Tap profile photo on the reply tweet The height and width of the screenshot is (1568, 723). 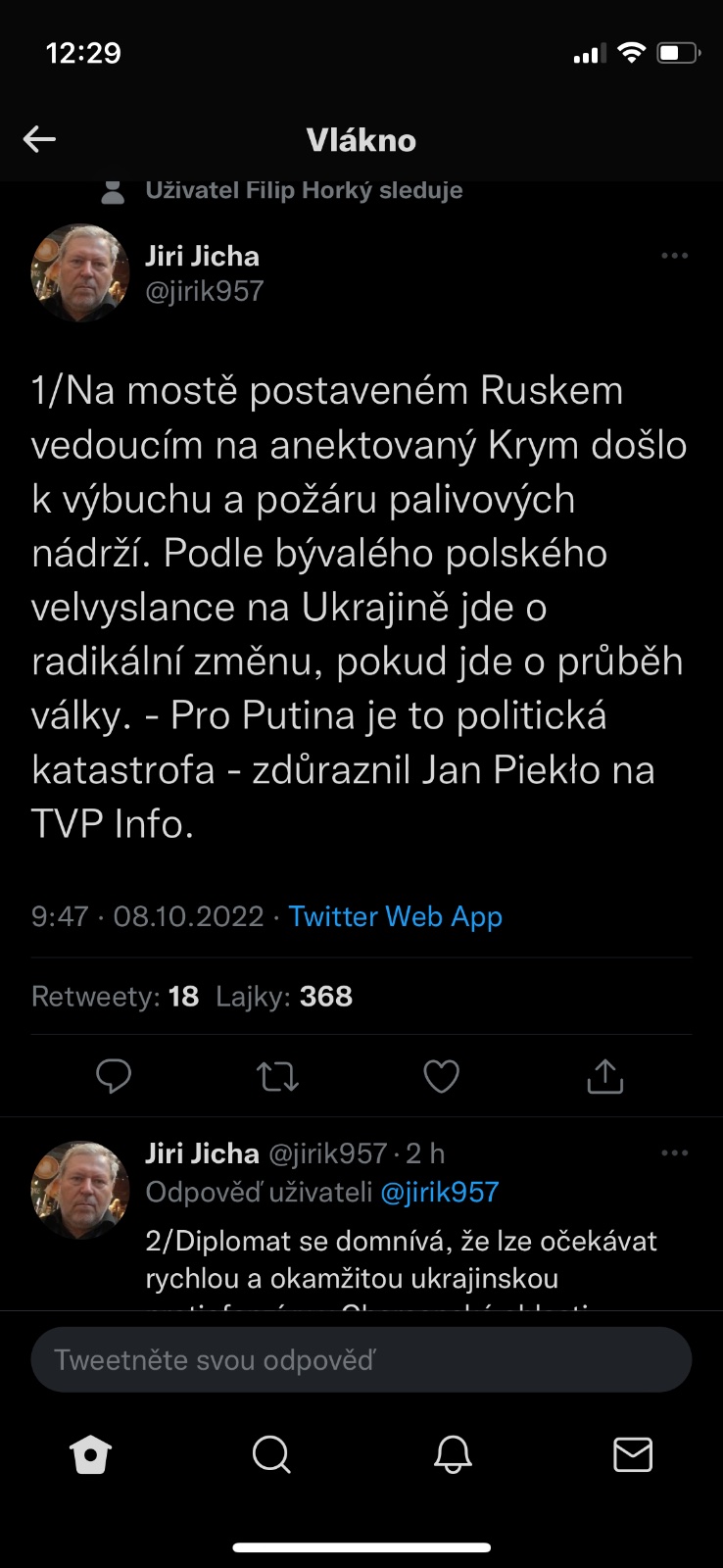point(80,1190)
